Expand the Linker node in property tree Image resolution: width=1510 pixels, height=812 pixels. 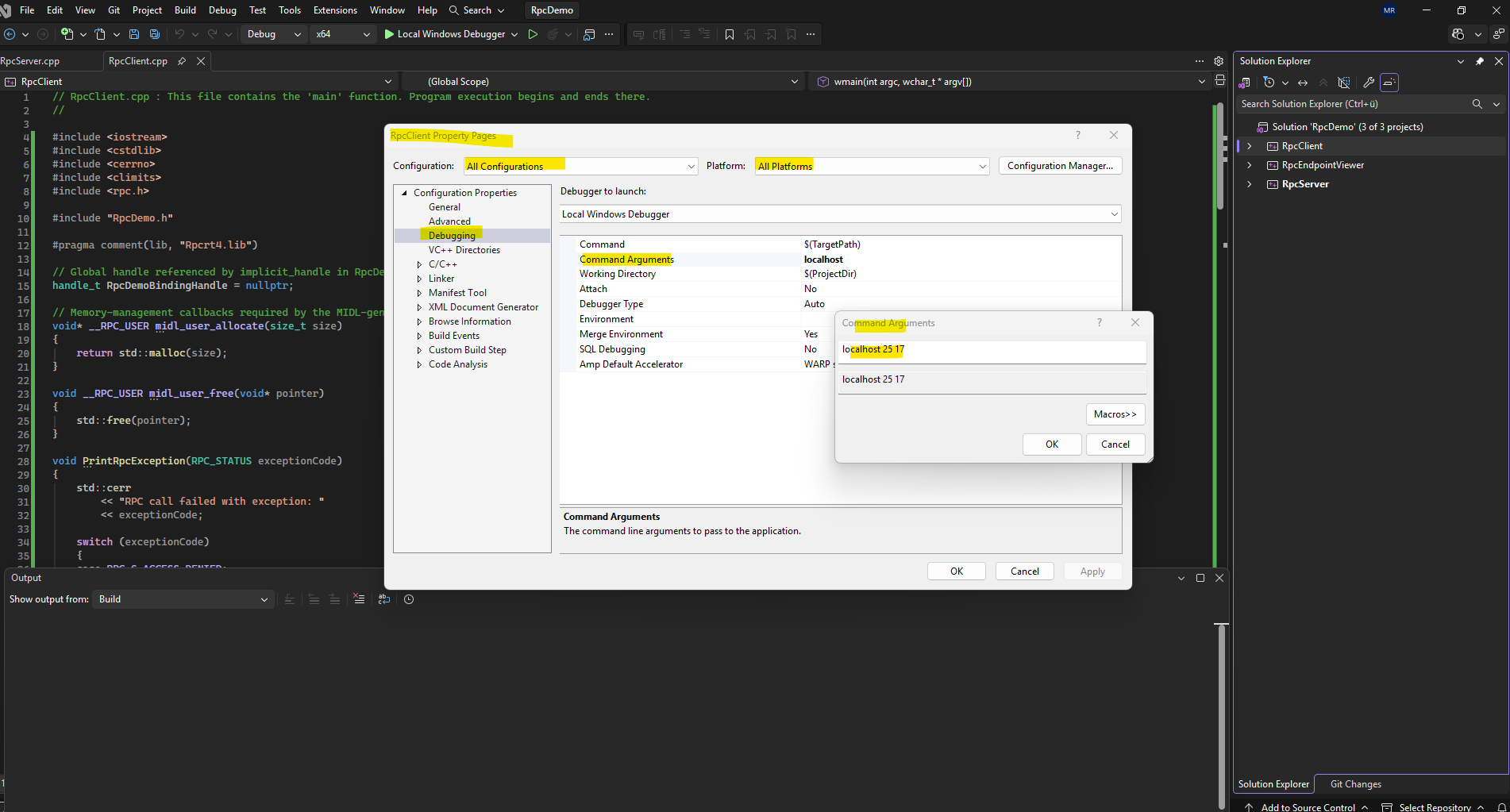[x=419, y=279]
